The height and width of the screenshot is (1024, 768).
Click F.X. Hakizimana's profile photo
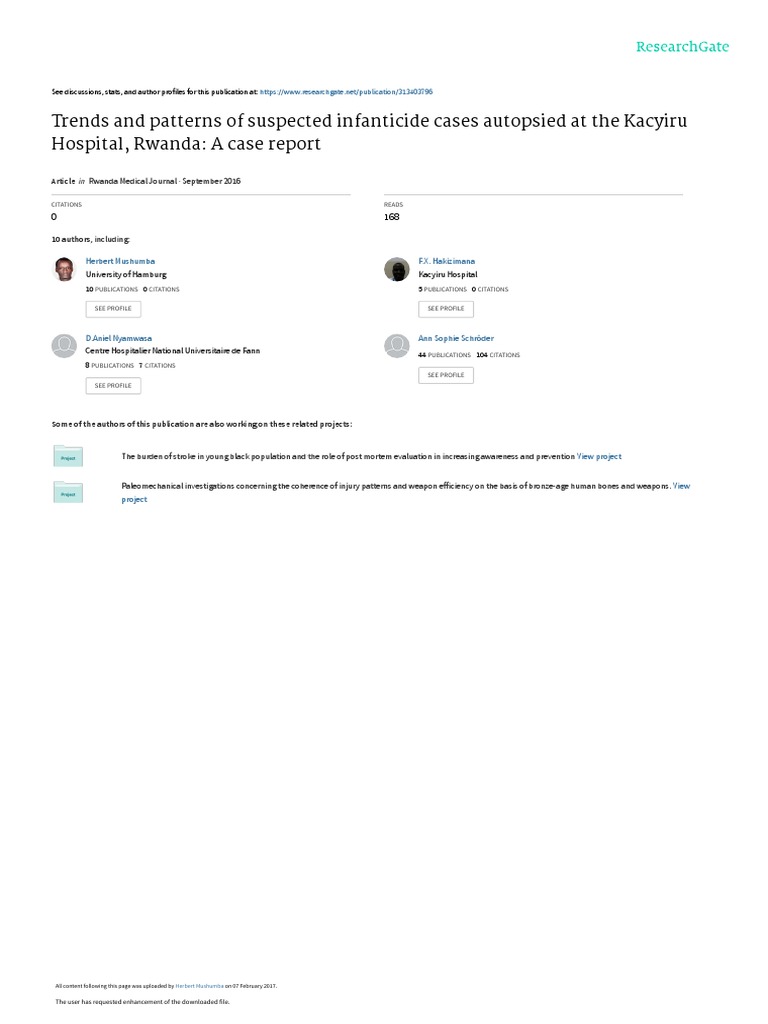(x=396, y=269)
